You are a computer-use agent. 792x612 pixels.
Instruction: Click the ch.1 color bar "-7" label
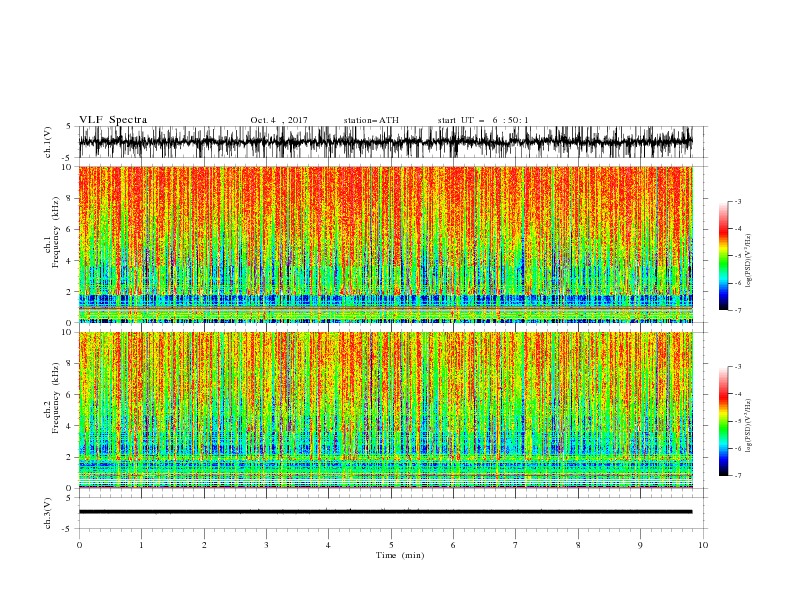[x=737, y=310]
